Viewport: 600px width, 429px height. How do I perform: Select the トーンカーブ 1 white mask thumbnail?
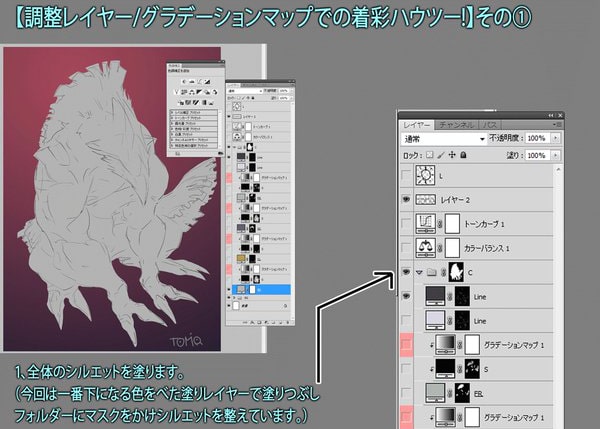pyautogui.click(x=452, y=223)
